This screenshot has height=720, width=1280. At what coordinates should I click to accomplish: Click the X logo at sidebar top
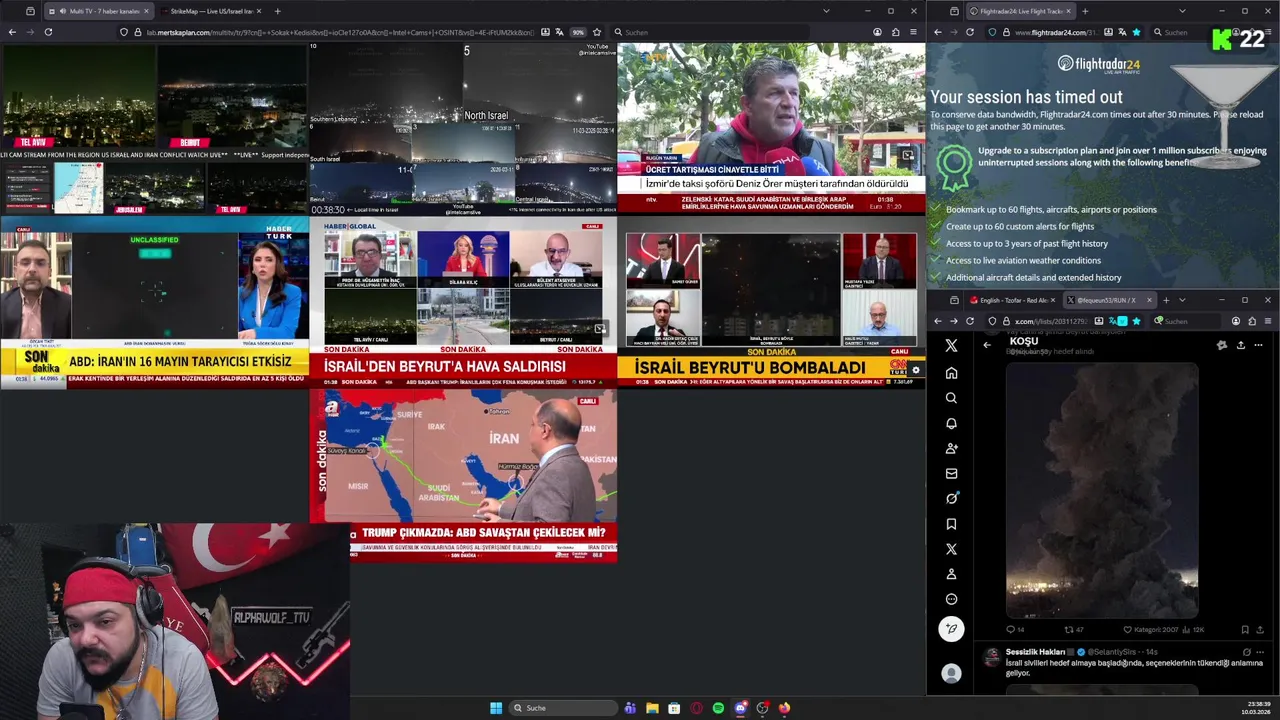click(951, 345)
